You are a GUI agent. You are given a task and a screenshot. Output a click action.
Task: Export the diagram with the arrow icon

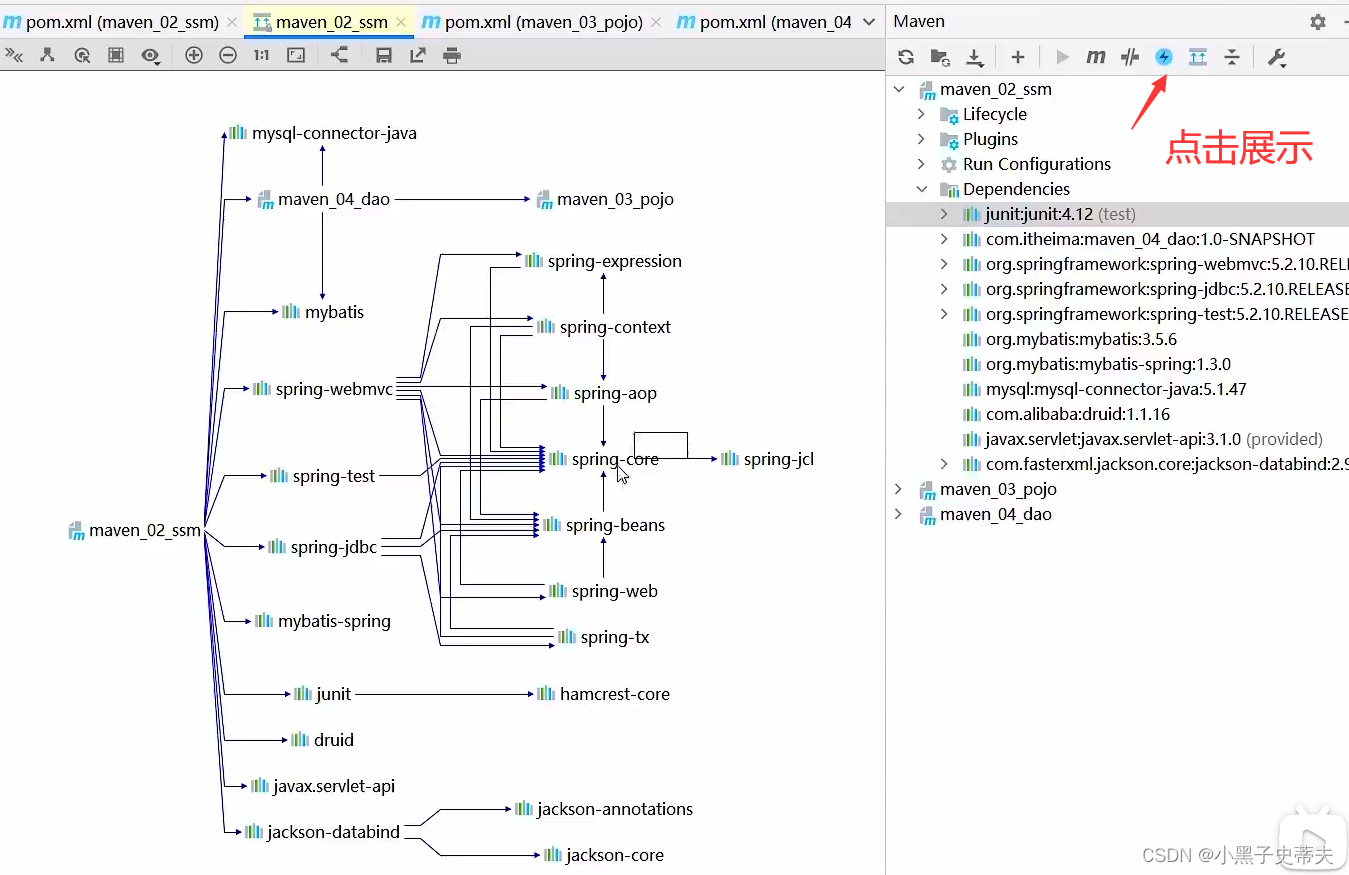click(x=418, y=56)
